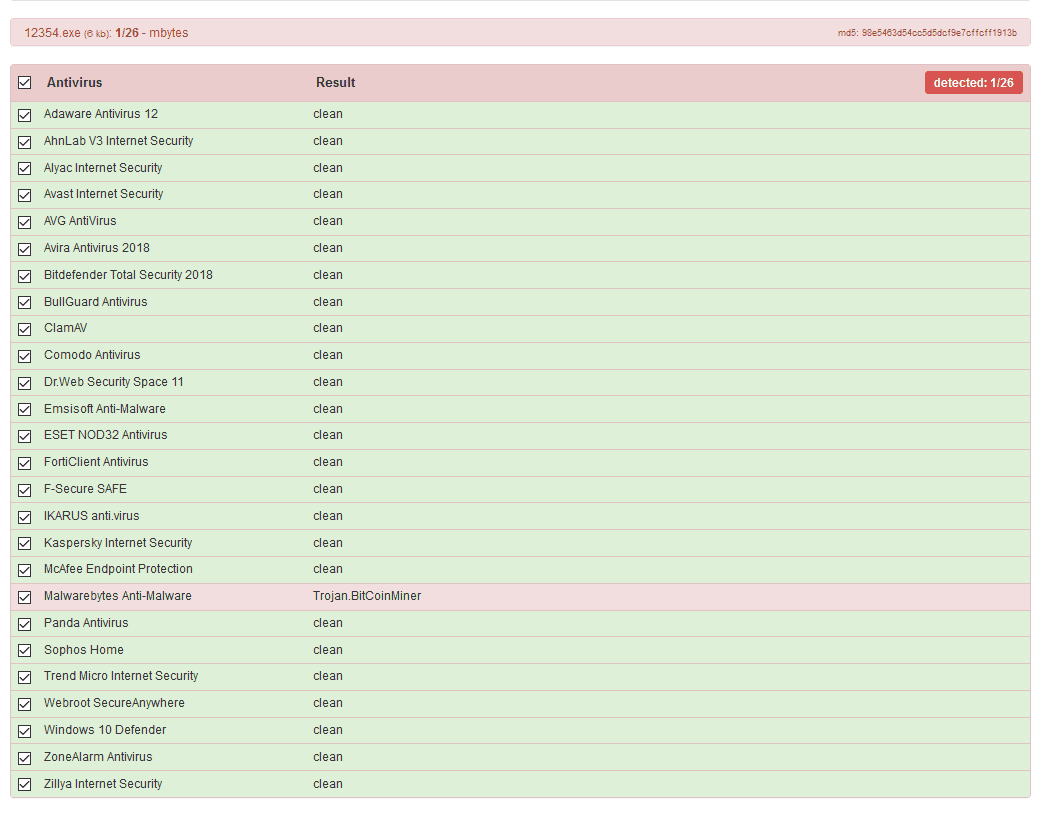1052x818 pixels.
Task: Select the Dr.Web Security Space 11 row label
Action: tap(113, 382)
